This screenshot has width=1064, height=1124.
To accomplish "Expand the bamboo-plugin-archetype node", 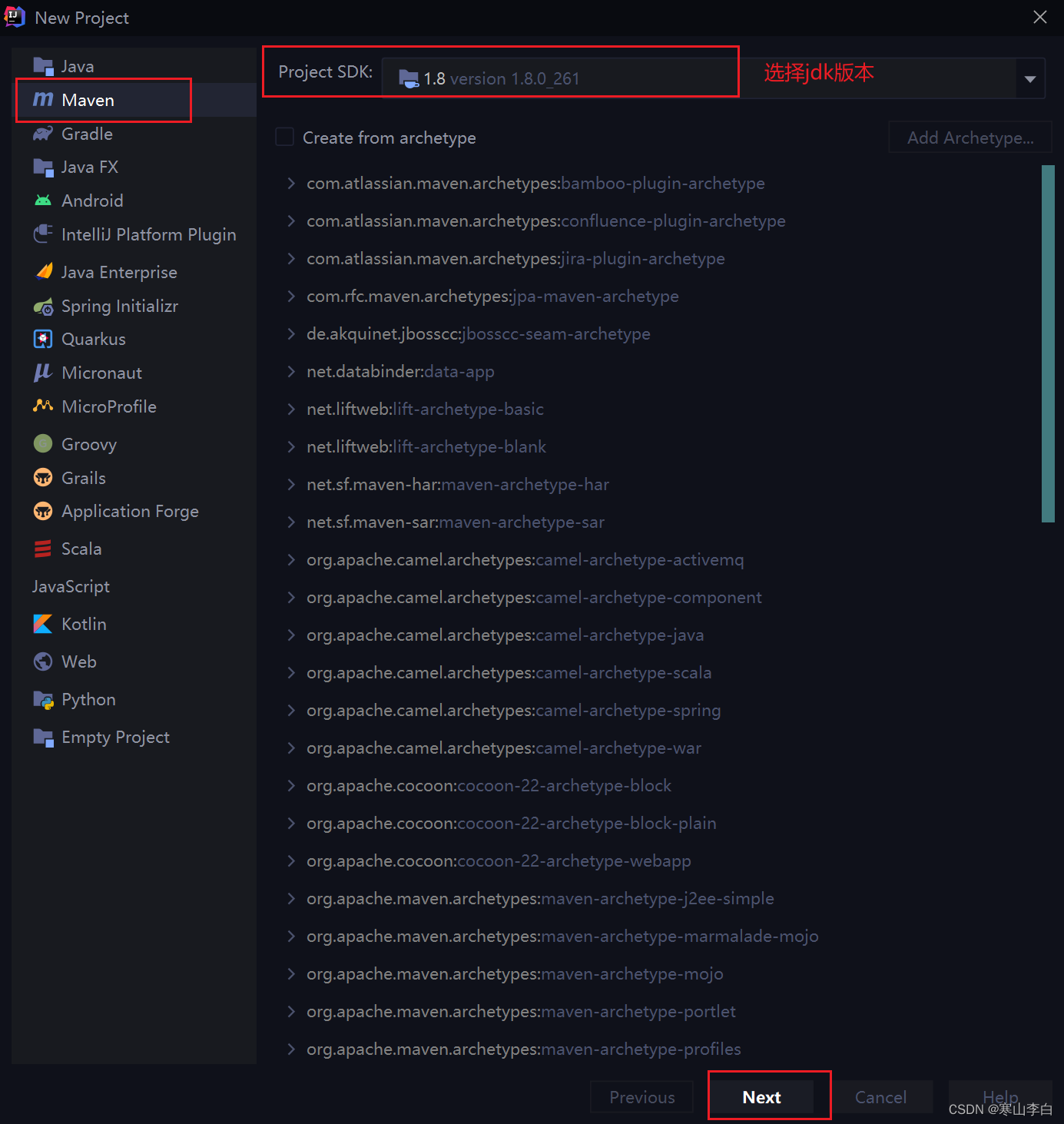I will 291,183.
